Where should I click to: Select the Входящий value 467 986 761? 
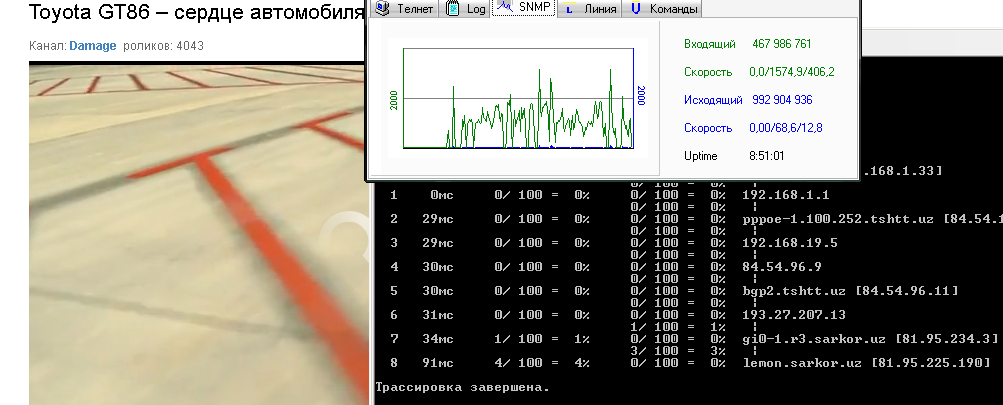(x=782, y=44)
